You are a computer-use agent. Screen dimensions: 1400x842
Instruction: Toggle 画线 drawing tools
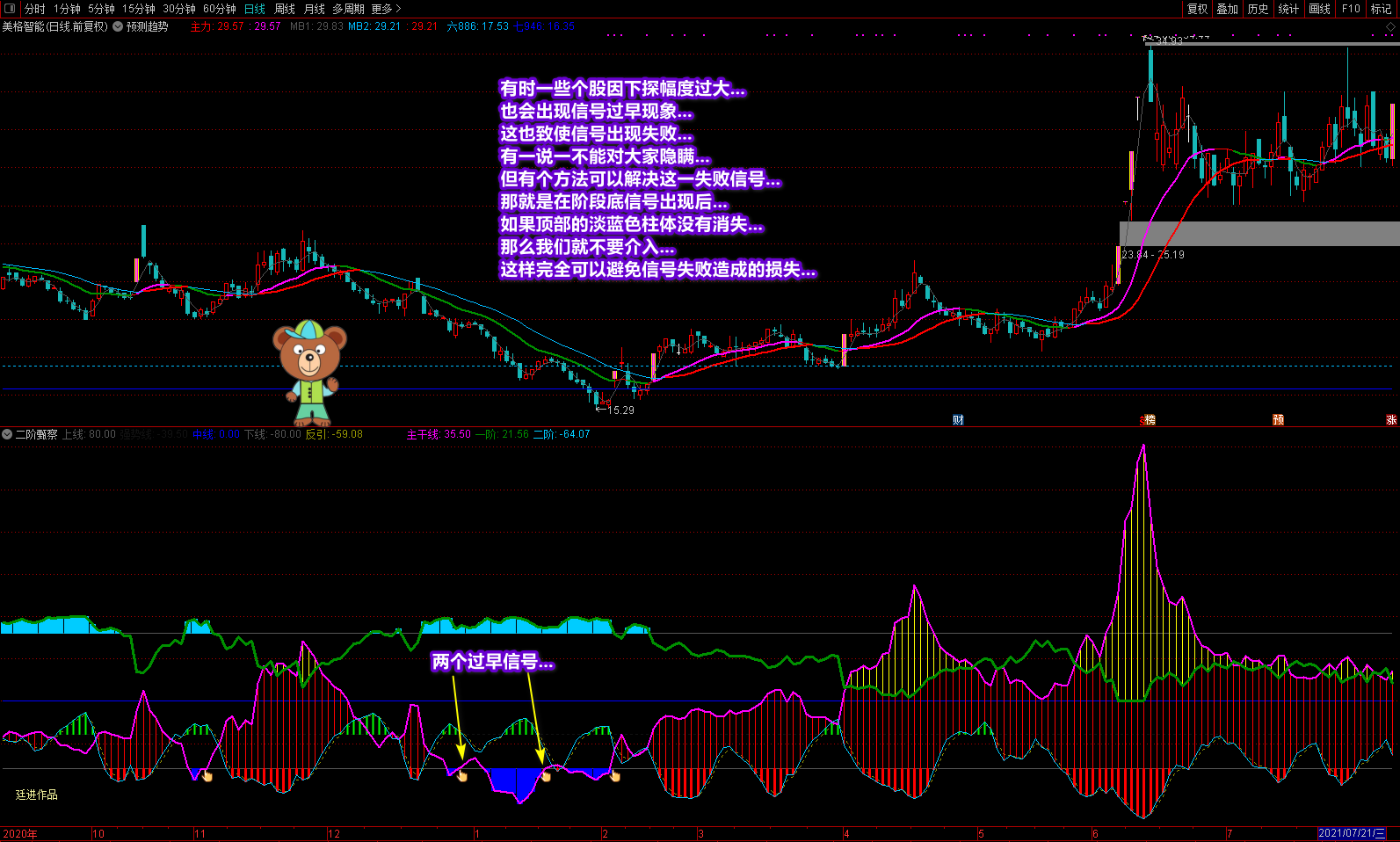1319,9
